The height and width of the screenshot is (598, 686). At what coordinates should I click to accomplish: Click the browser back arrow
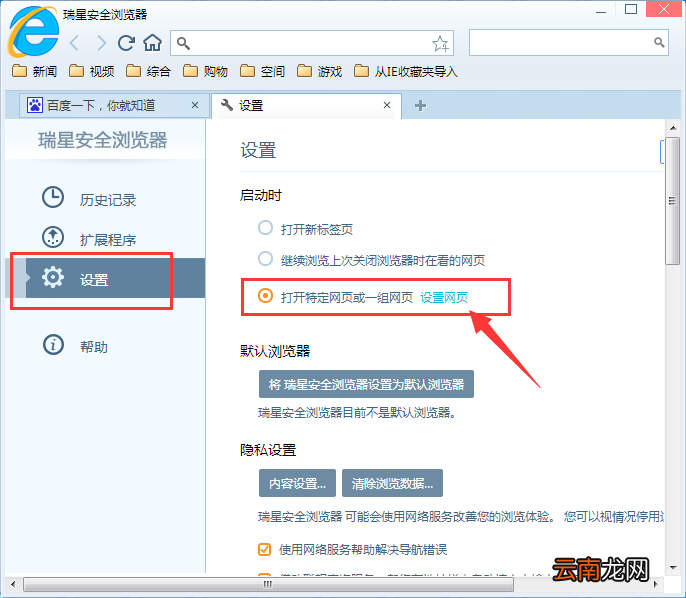(x=75, y=43)
